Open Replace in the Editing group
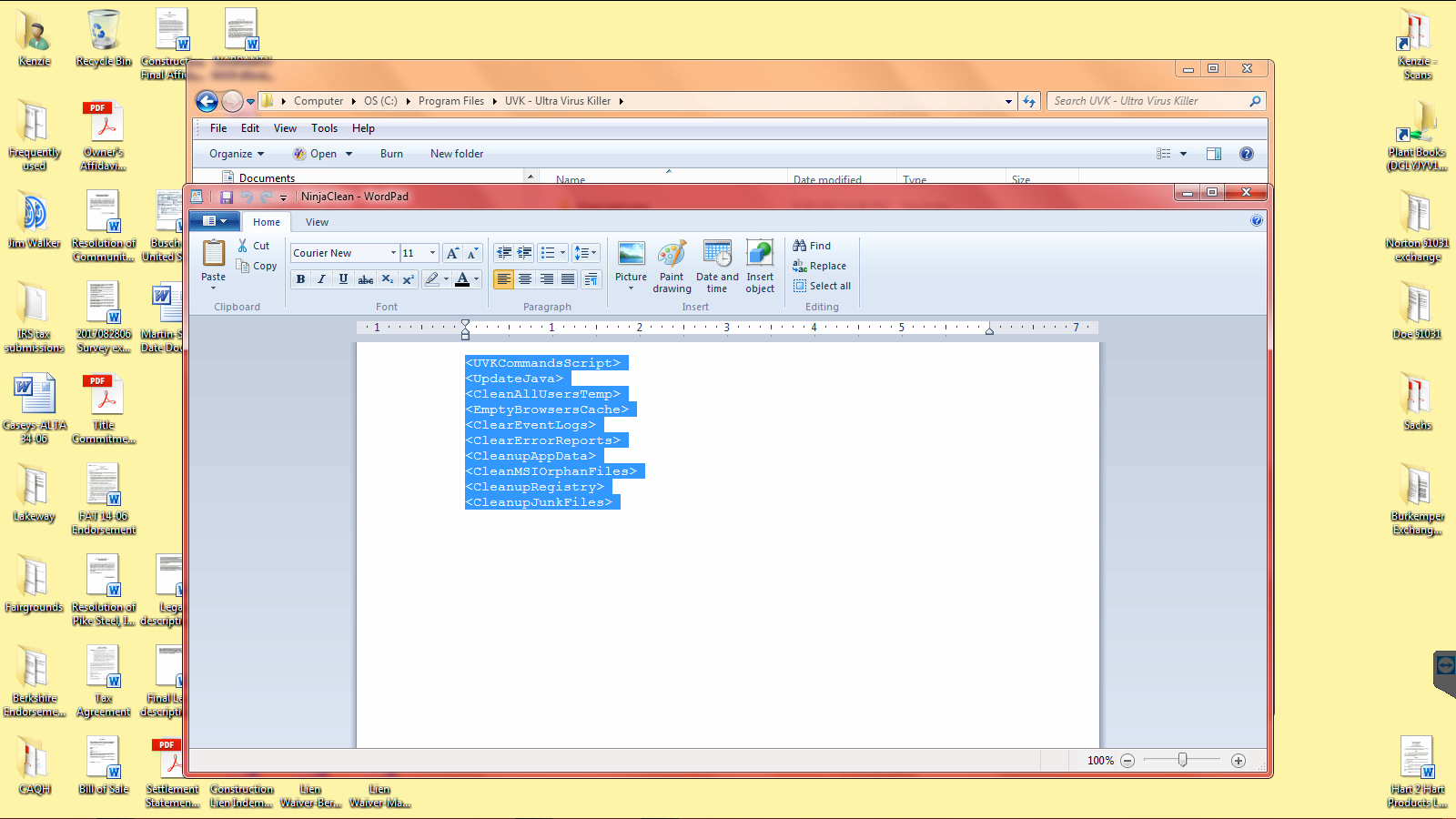The height and width of the screenshot is (819, 1456). pyautogui.click(x=819, y=266)
